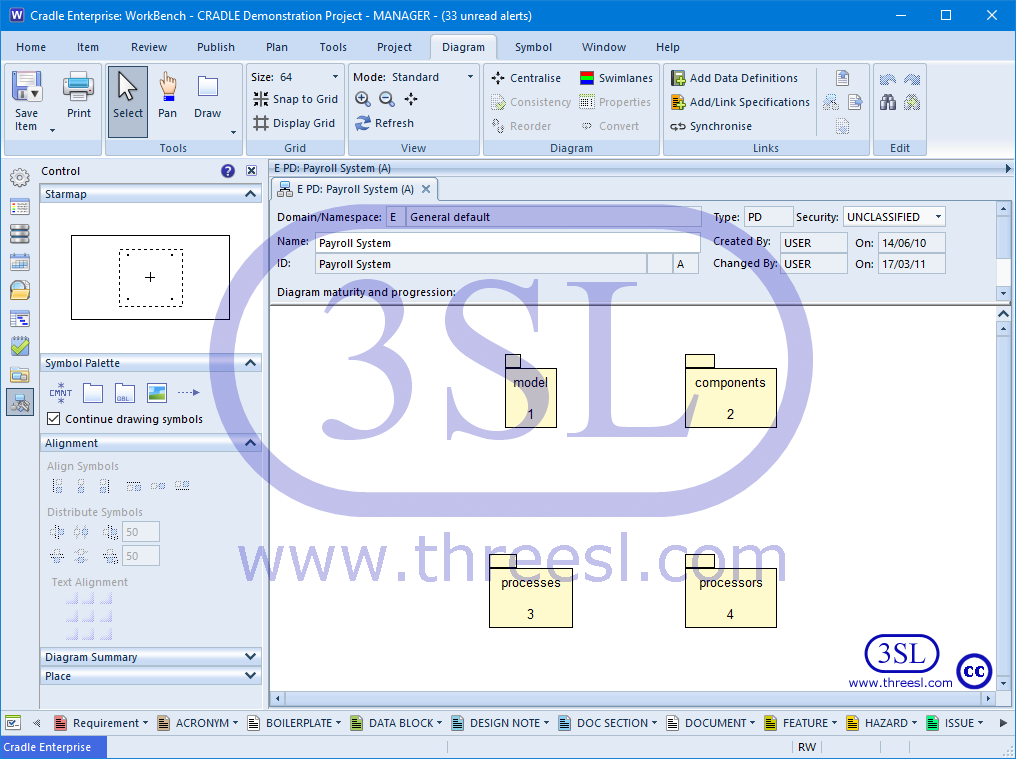This screenshot has height=759, width=1016.
Task: Open the Review ribbon tab
Action: 149,47
